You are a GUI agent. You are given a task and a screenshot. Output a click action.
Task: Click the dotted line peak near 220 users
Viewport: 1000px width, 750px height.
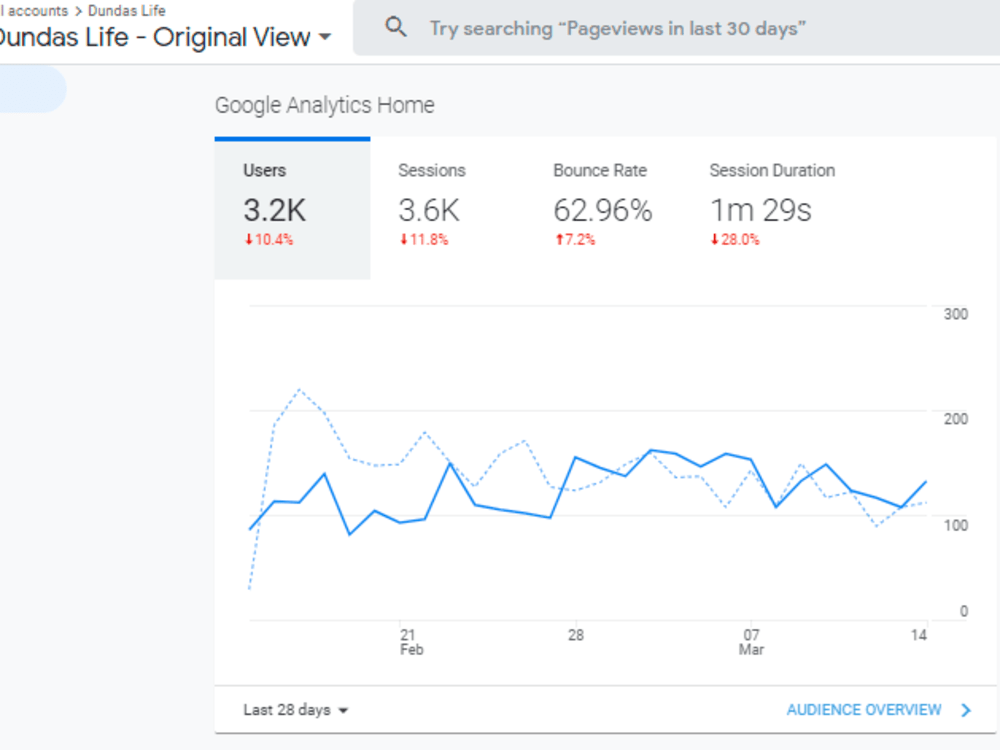(300, 389)
